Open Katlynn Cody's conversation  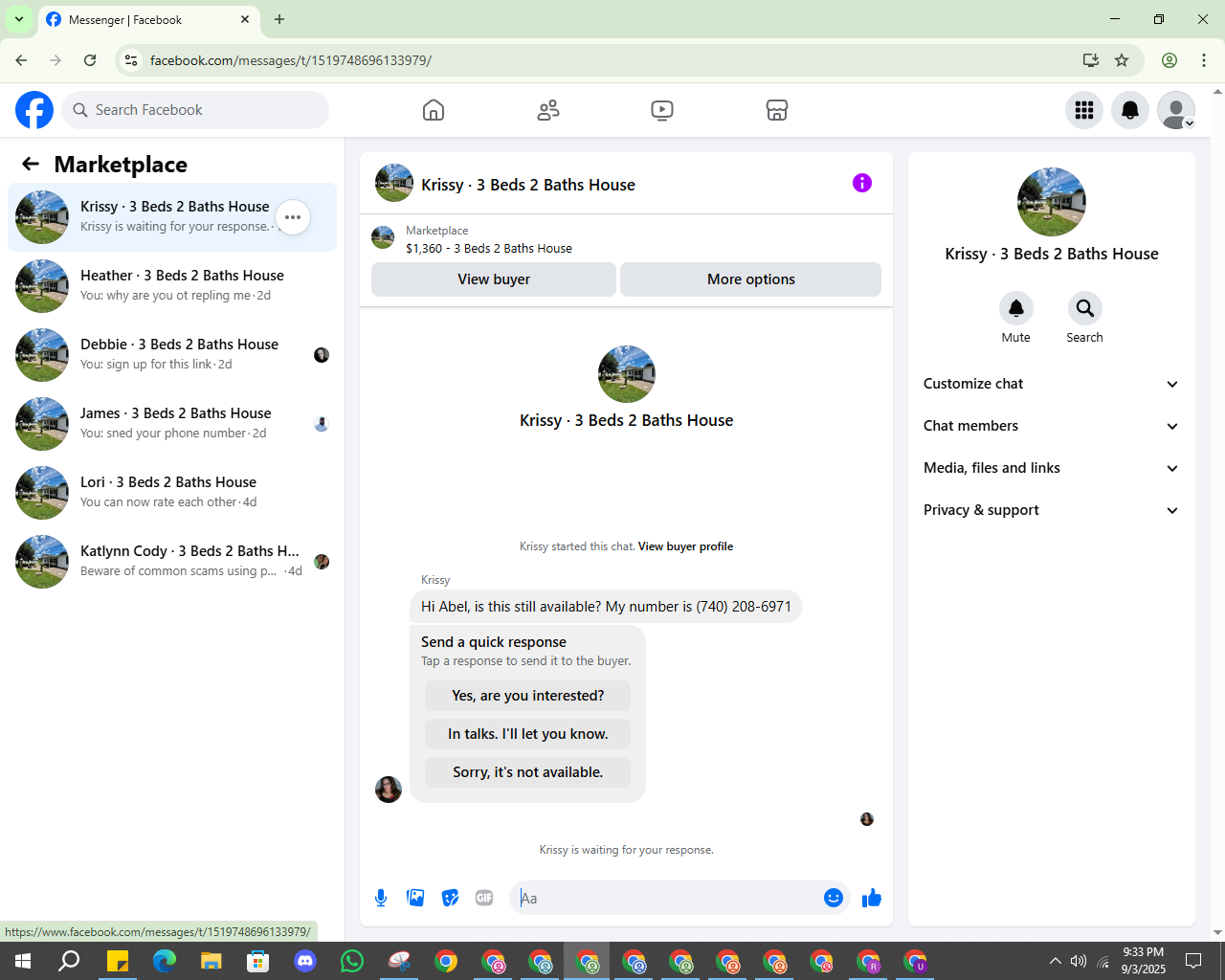(x=172, y=562)
